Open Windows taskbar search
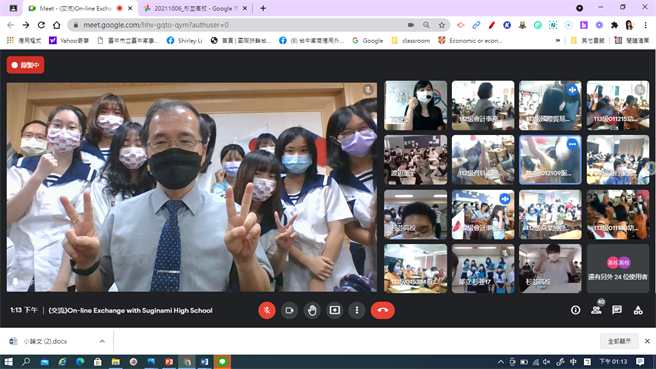Screen dimensions: 656x369 [x=26, y=362]
